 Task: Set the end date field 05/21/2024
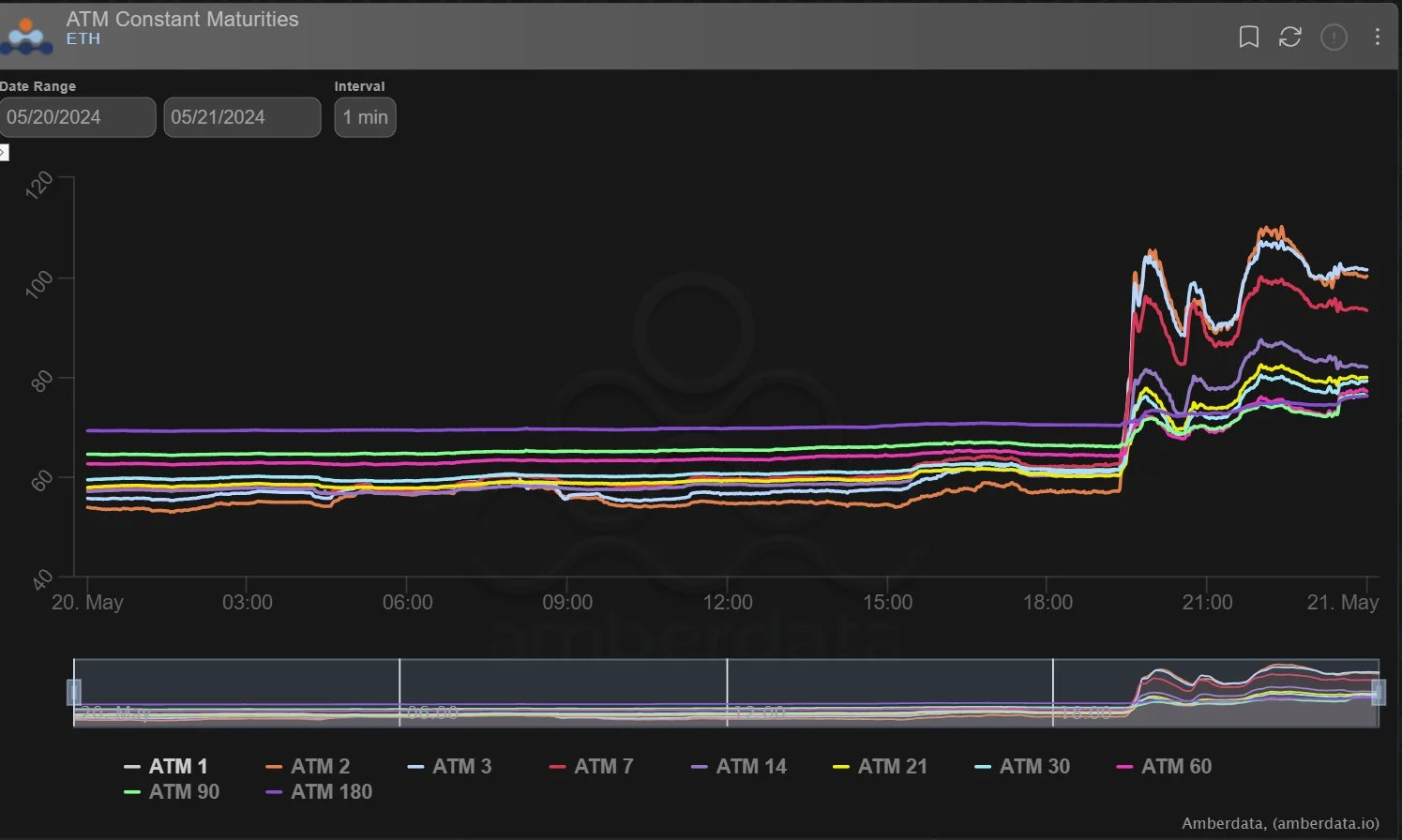(x=242, y=117)
